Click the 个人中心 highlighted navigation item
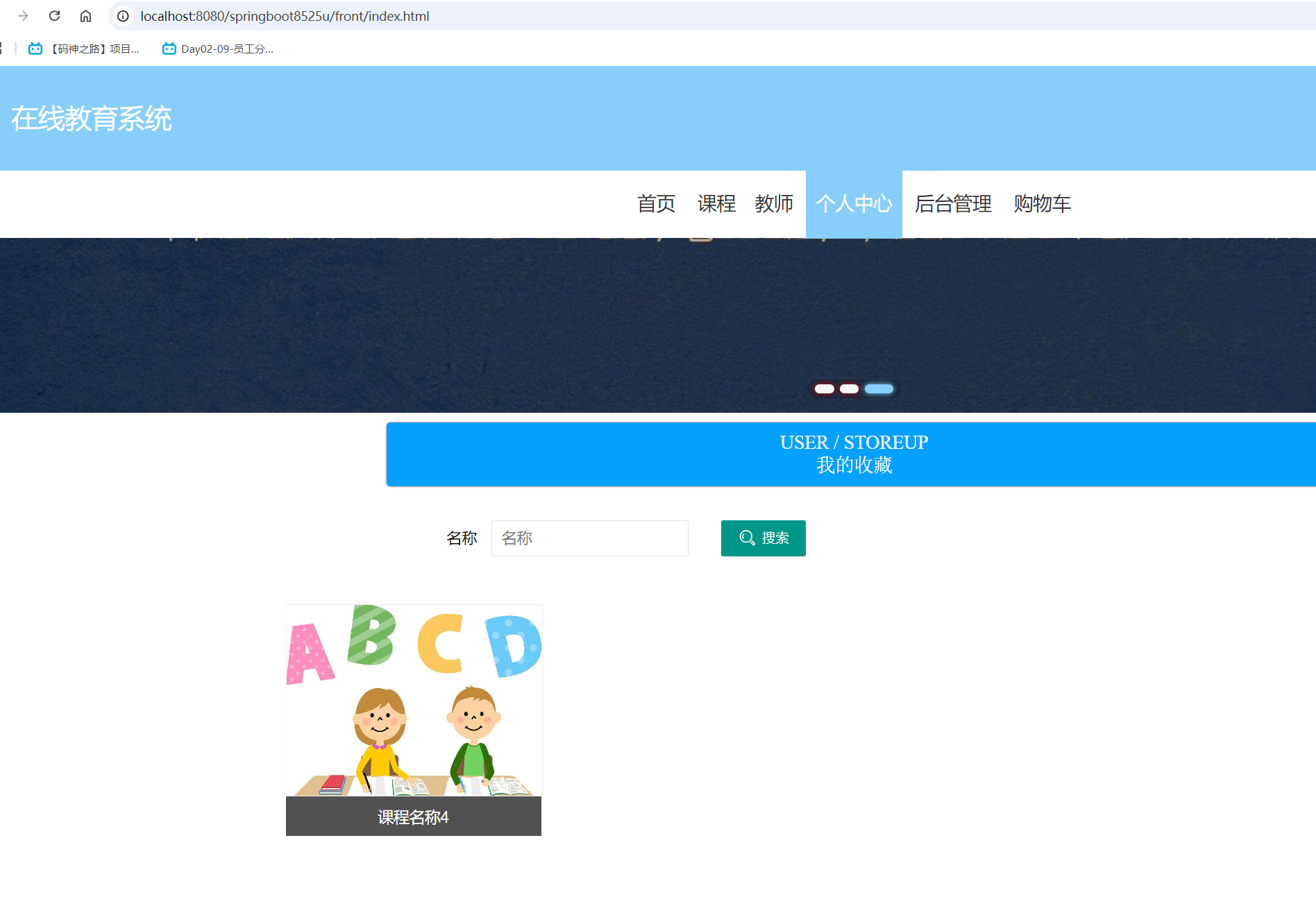This screenshot has width=1316, height=897. (854, 204)
